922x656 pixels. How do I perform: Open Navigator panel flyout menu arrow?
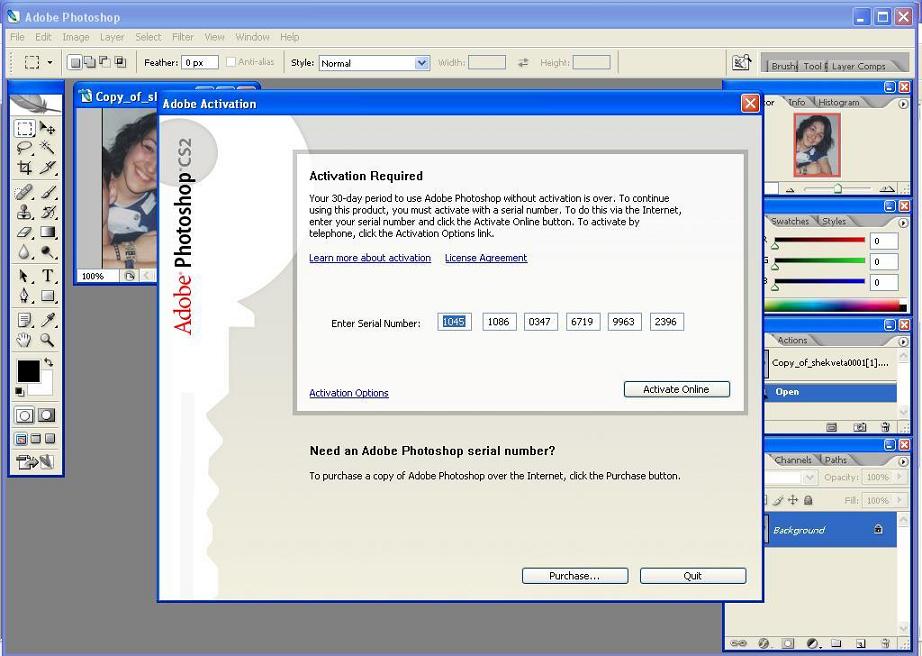[x=903, y=103]
